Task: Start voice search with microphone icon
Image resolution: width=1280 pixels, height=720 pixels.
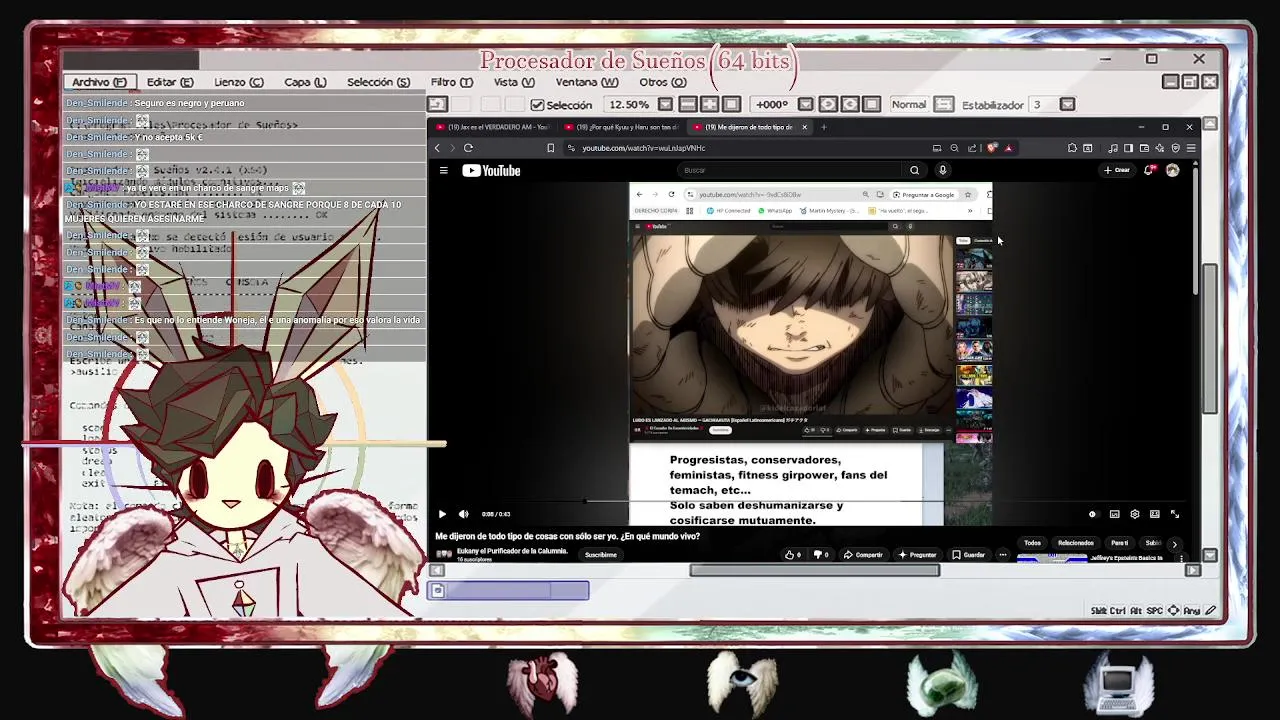Action: (942, 170)
